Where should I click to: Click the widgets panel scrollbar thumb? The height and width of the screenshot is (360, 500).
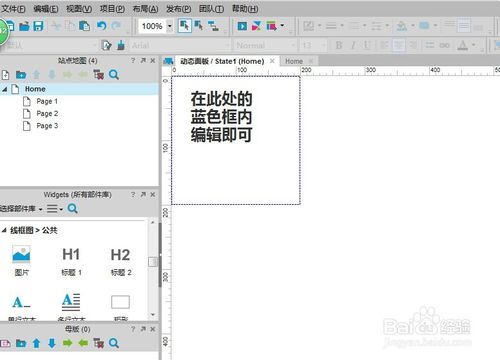tap(153, 262)
